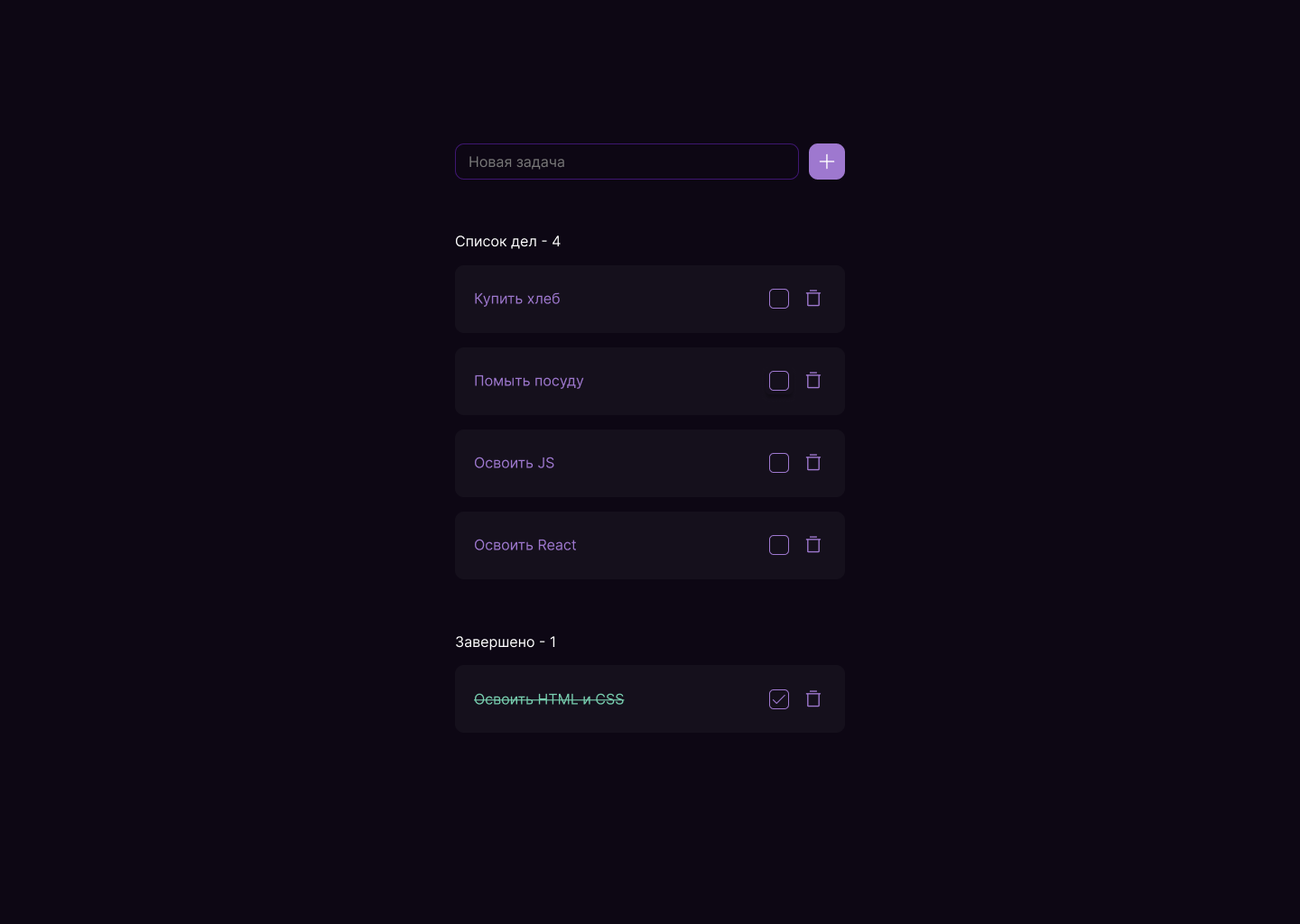Screen dimensions: 1300x924
Task: Tick the Освоить JS checkbox
Action: 779,463
